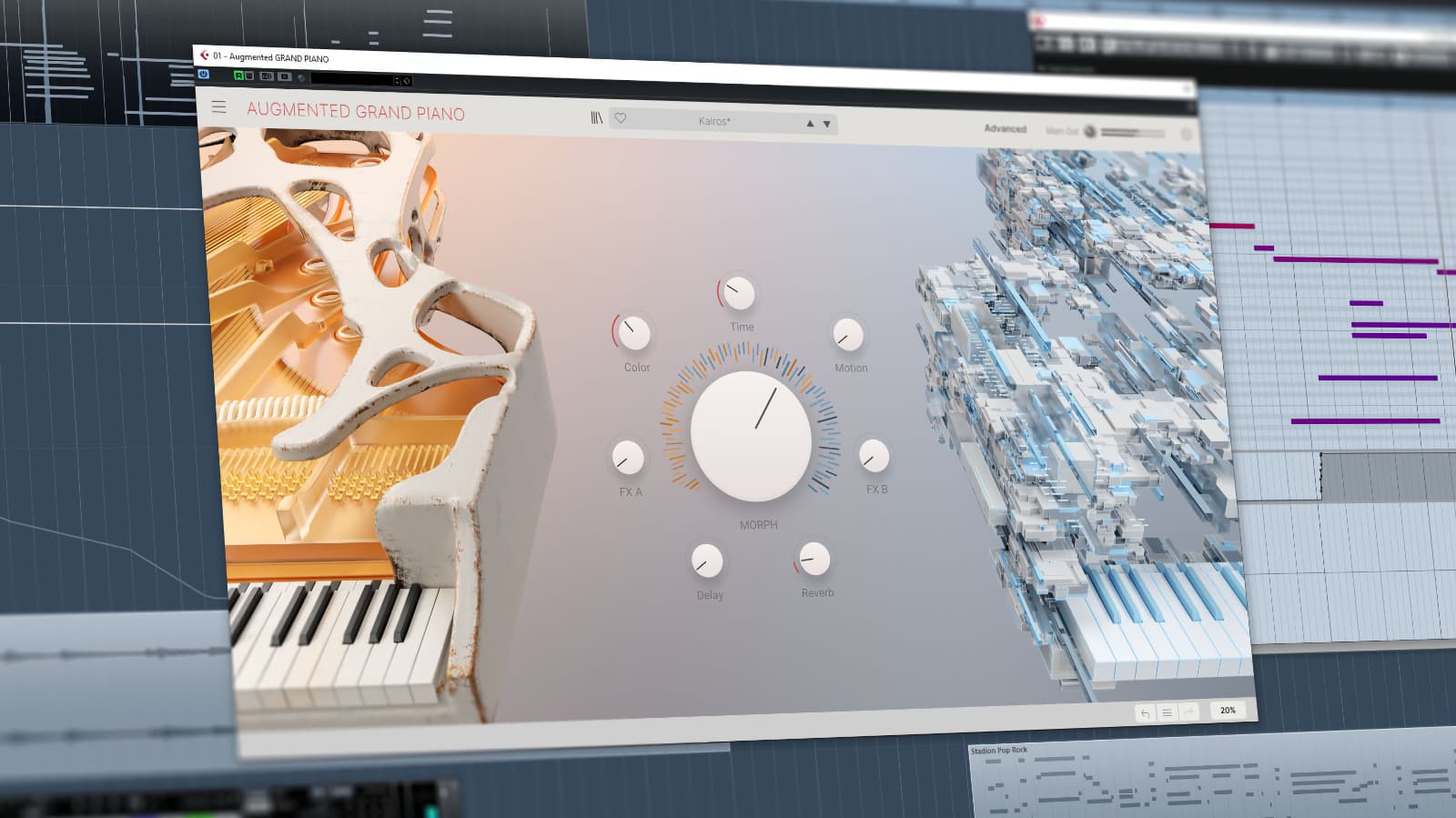Switch to the Advanced panel

coord(1005,128)
